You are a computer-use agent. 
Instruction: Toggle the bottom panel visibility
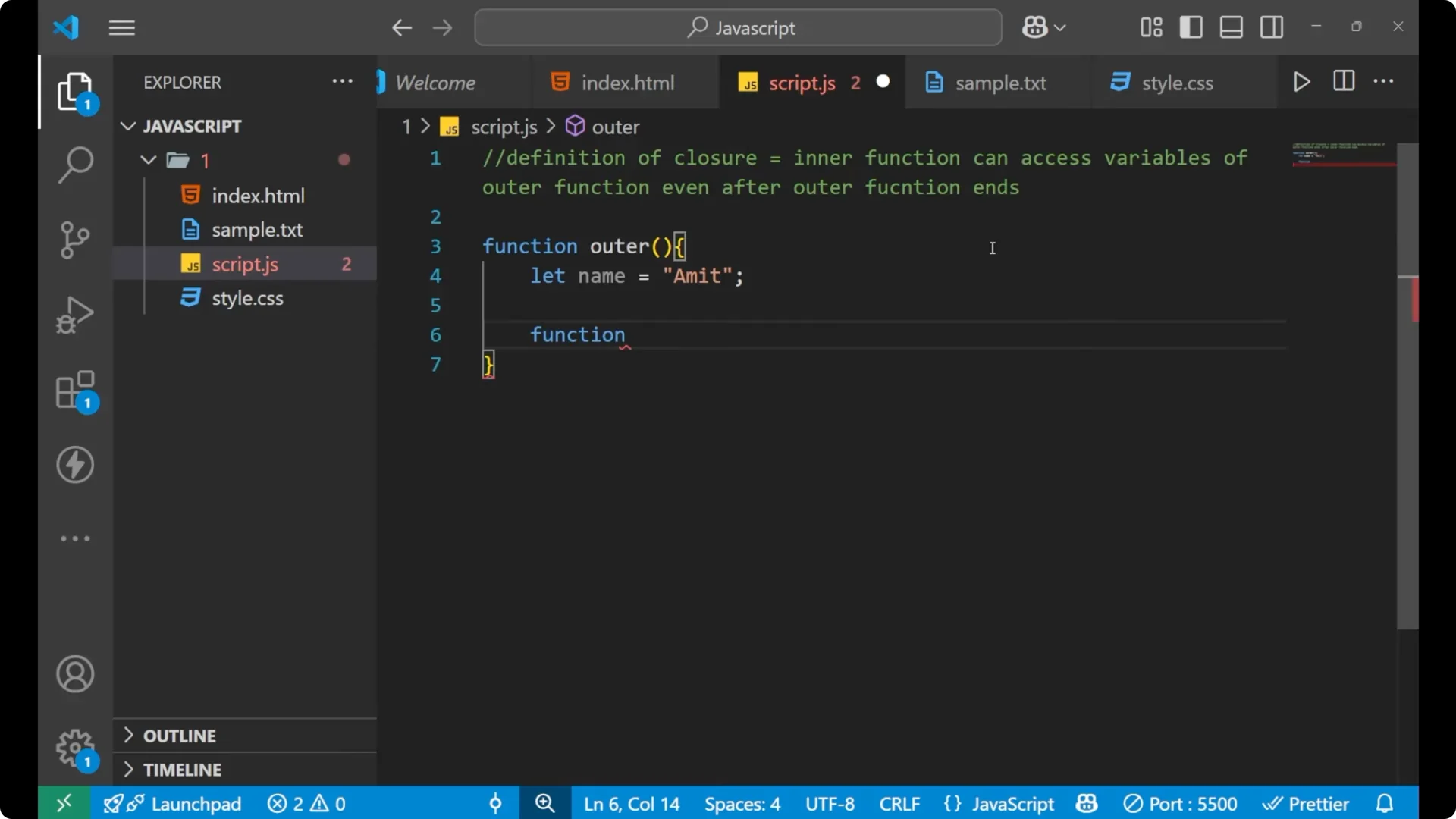point(1231,27)
